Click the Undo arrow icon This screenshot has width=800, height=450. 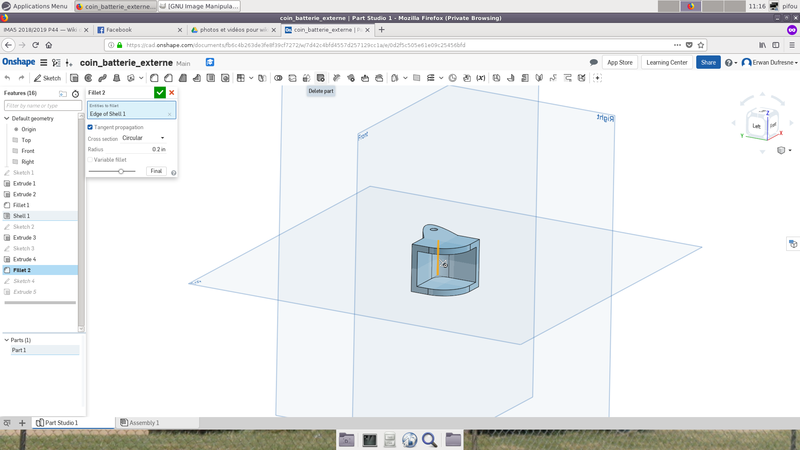pos(8,78)
